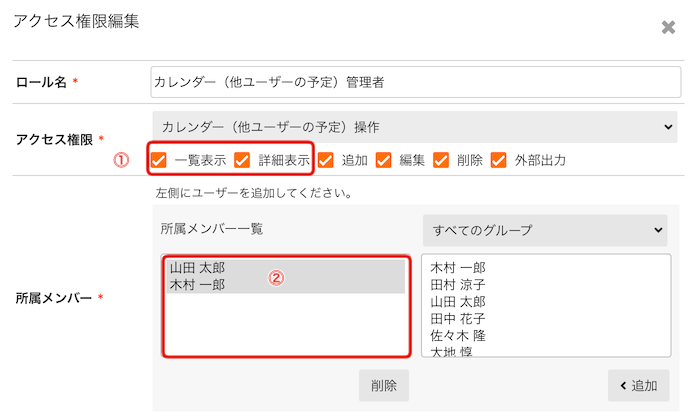Image resolution: width=691 pixels, height=419 pixels.
Task: Toggle the 編集 permission checkbox
Action: (383, 160)
